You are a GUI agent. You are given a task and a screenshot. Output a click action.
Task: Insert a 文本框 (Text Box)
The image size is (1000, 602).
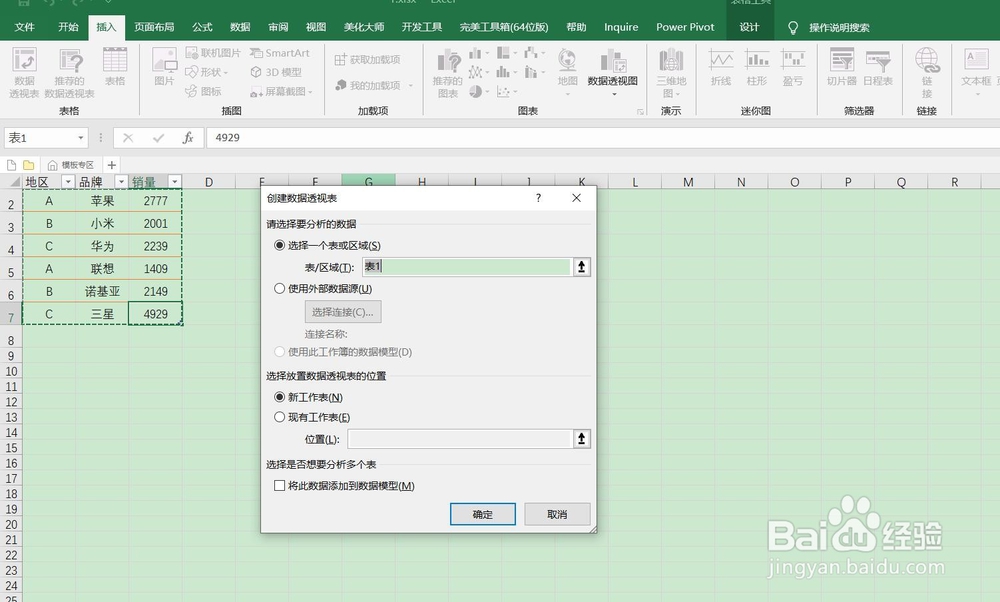tap(977, 70)
